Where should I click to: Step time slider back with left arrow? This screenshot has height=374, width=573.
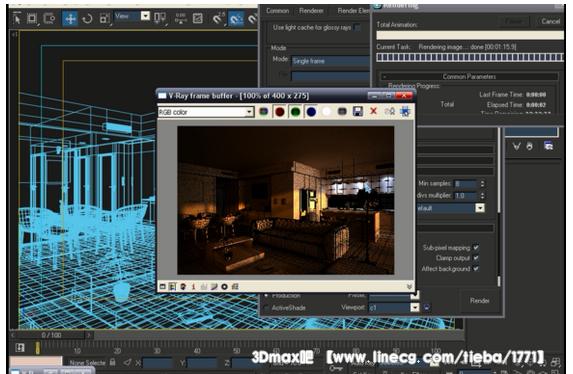point(13,335)
